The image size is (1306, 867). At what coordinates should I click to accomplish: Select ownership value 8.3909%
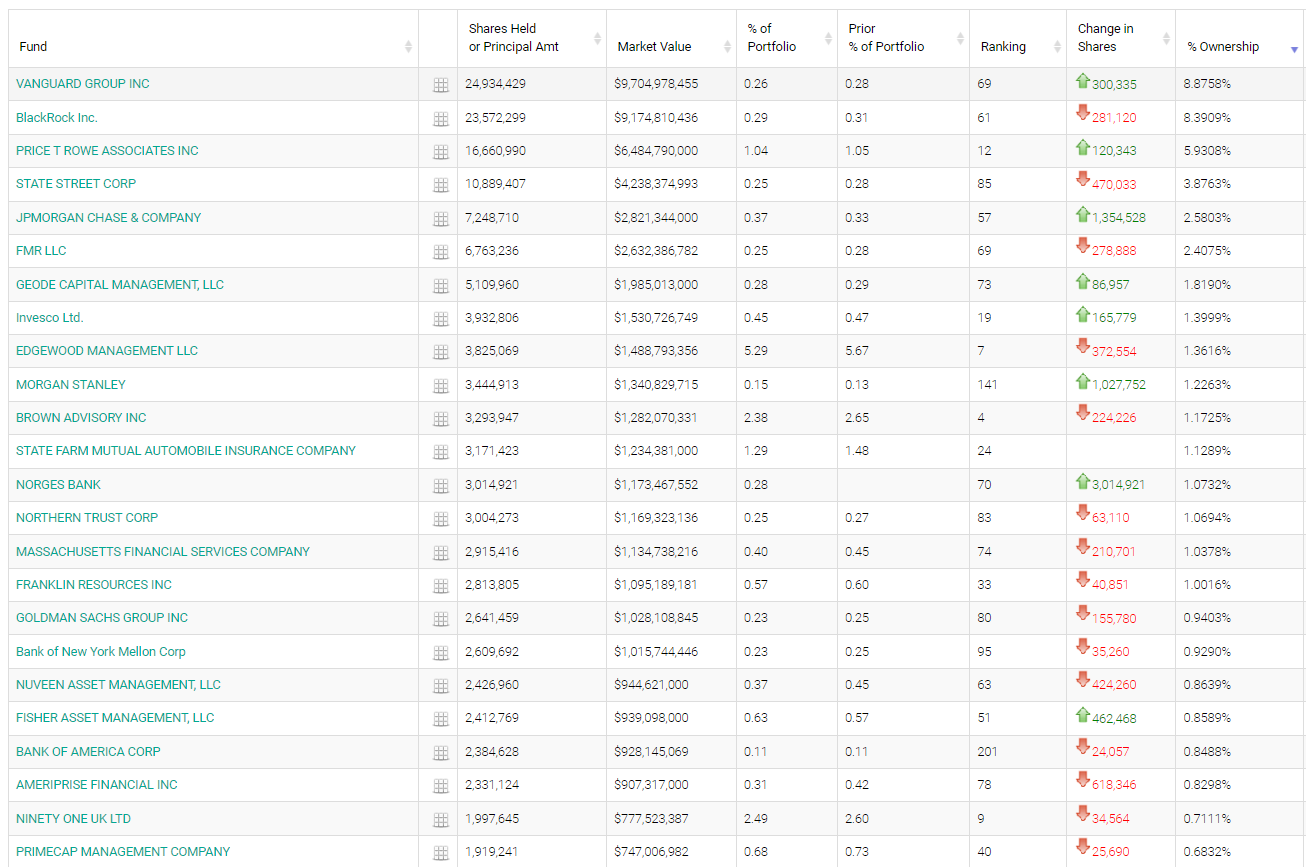click(x=1207, y=118)
